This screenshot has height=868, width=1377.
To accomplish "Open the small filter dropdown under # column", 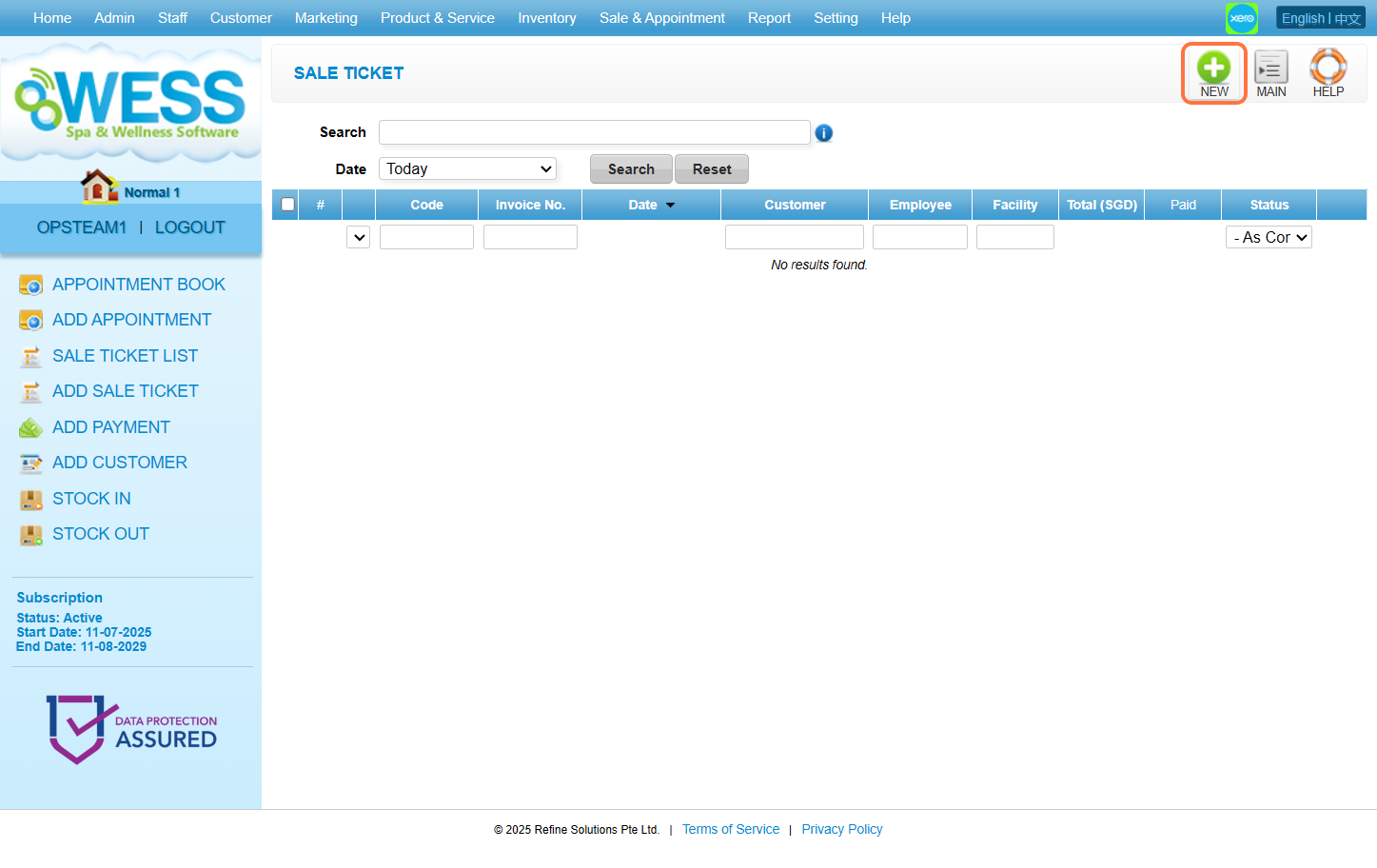I will click(359, 238).
